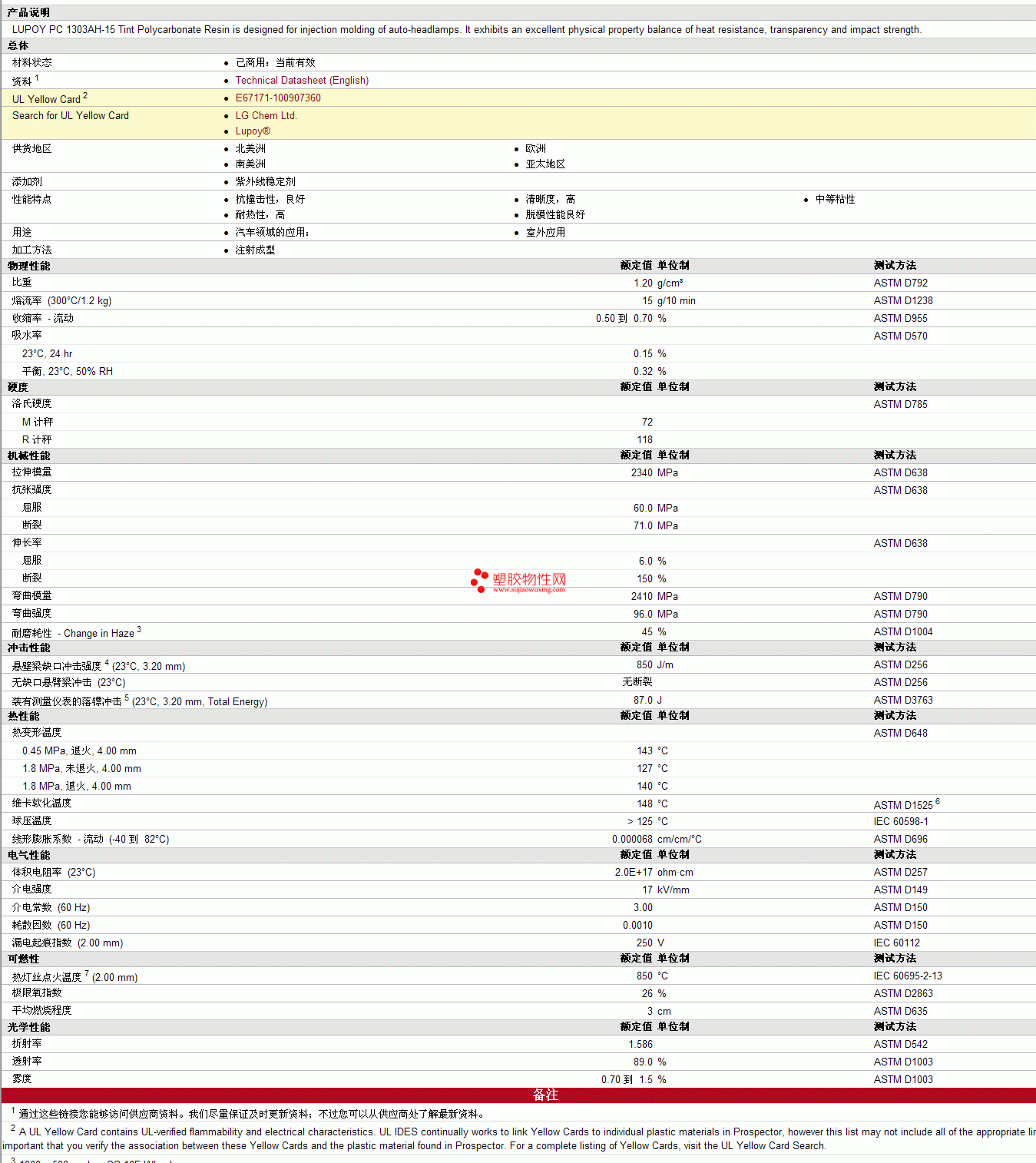Click the 雾度 row label
Viewport: 1036px width, 1163px height.
tap(22, 1079)
